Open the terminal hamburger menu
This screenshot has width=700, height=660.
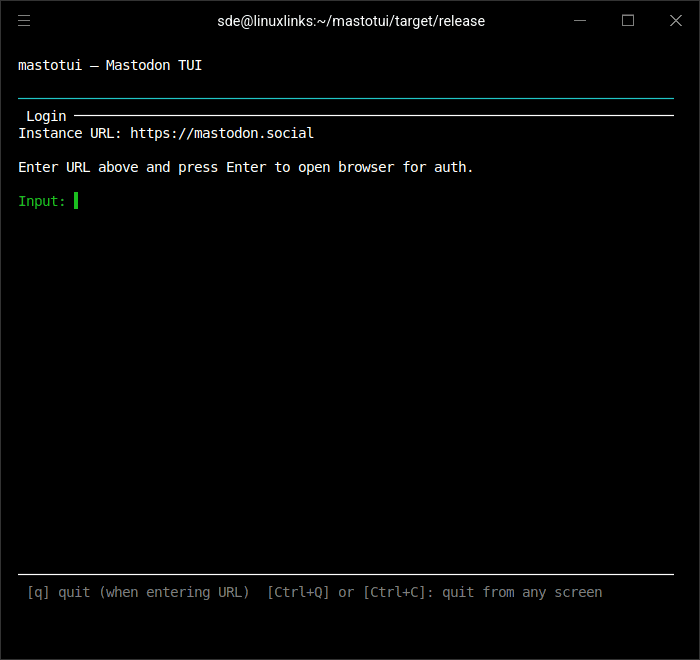click(x=24, y=21)
